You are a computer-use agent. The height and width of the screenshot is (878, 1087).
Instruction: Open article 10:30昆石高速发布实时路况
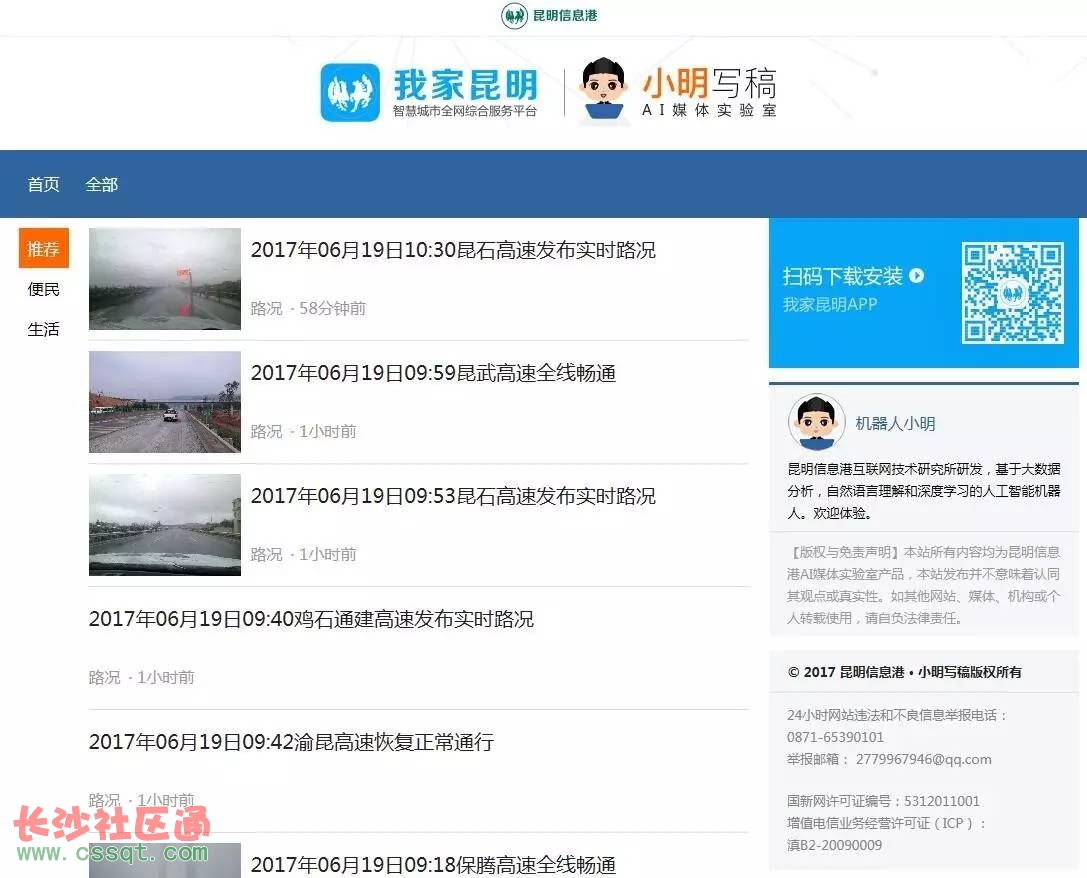[453, 250]
